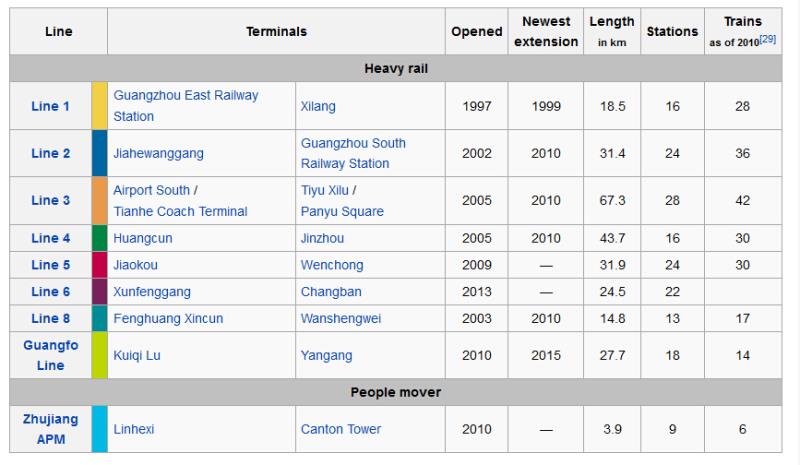The width and height of the screenshot is (800, 465).
Task: Click the green Line 4 color swatch
Action: [x=99, y=238]
